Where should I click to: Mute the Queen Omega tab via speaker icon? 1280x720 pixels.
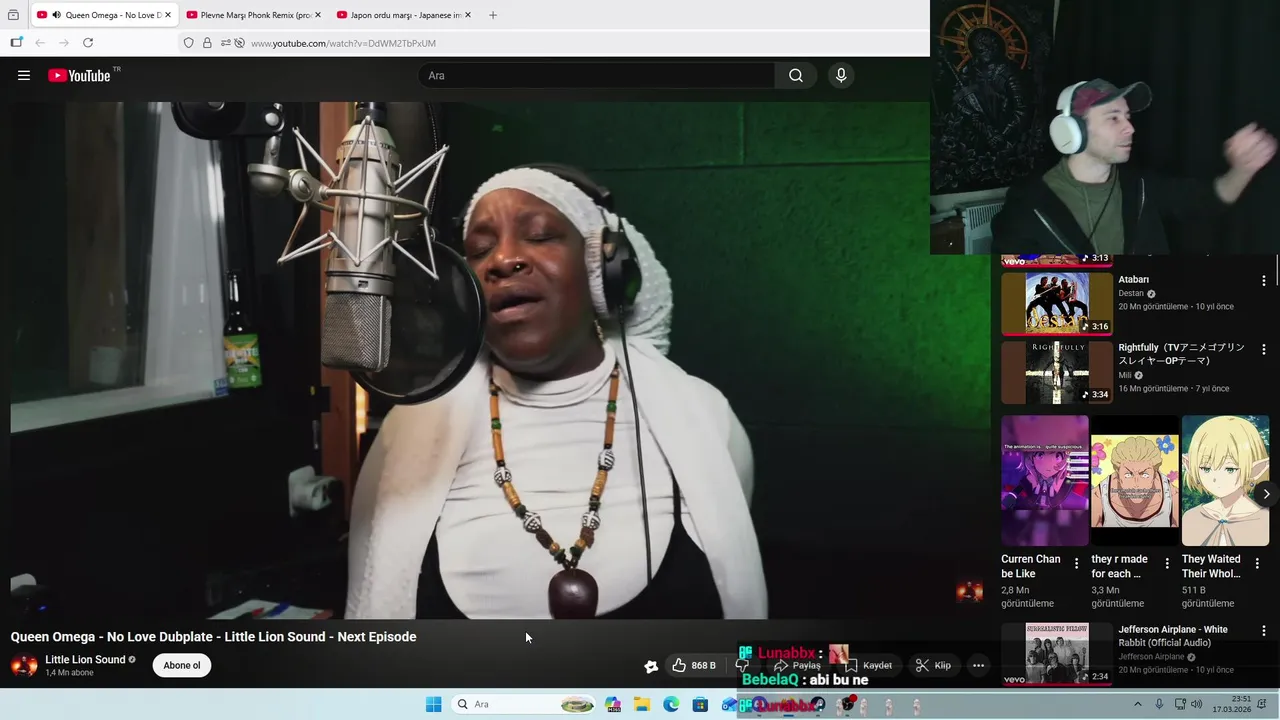(x=56, y=15)
